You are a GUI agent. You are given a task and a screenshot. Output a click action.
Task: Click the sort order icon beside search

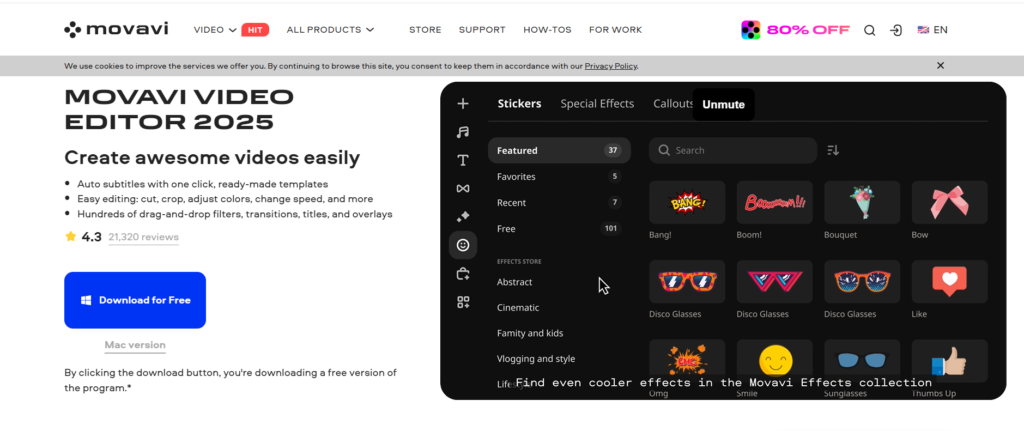(x=833, y=150)
